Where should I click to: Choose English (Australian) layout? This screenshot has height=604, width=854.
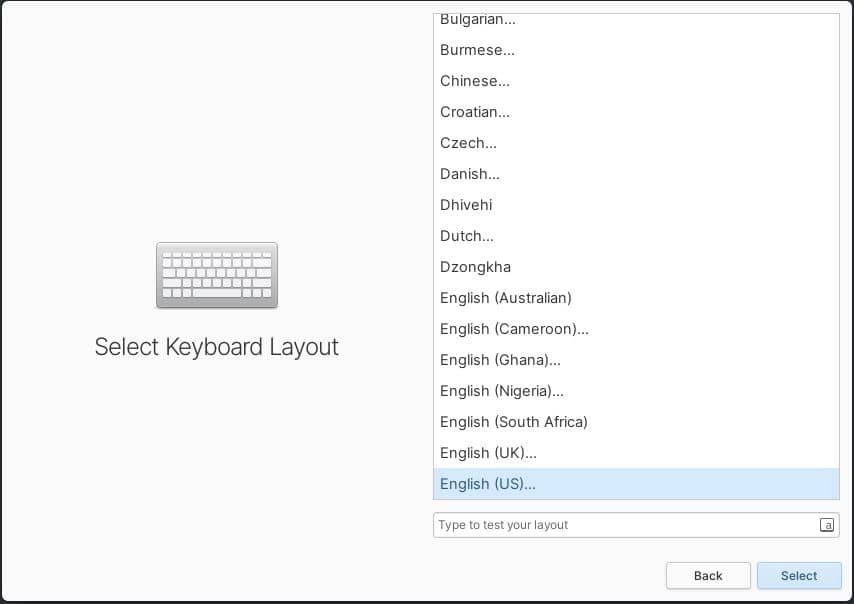[x=636, y=298]
